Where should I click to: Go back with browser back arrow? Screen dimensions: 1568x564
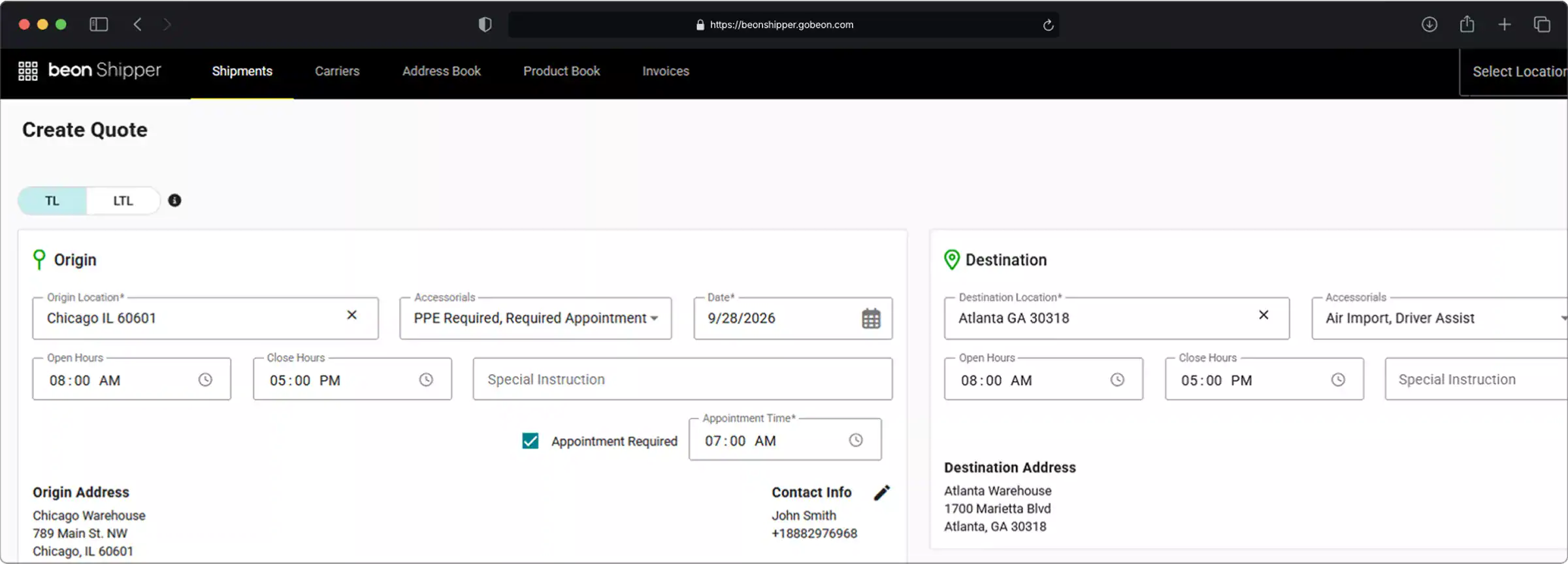click(x=137, y=25)
